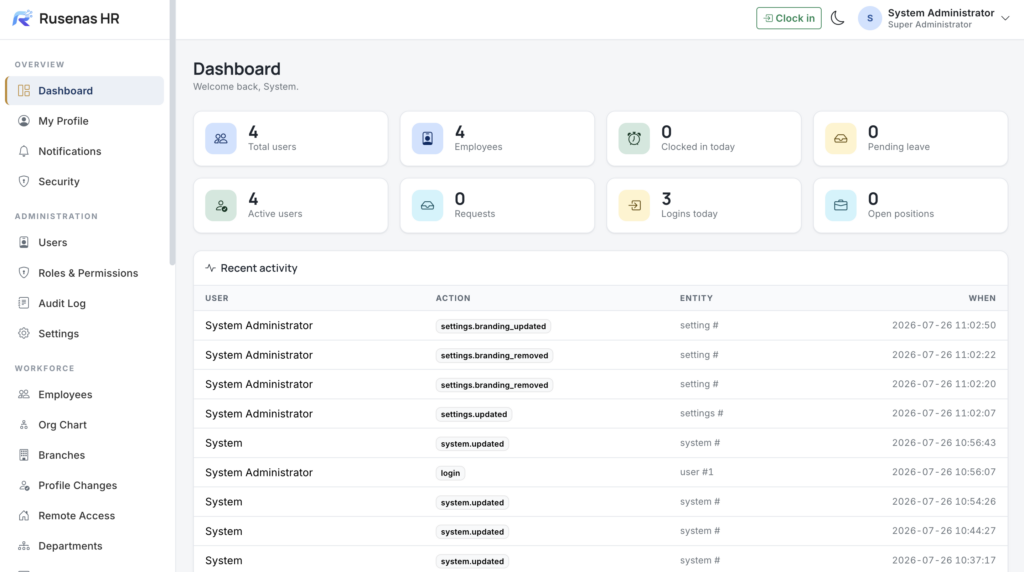
Task: Open the Rusenas HR logo icon
Action: [x=22, y=18]
